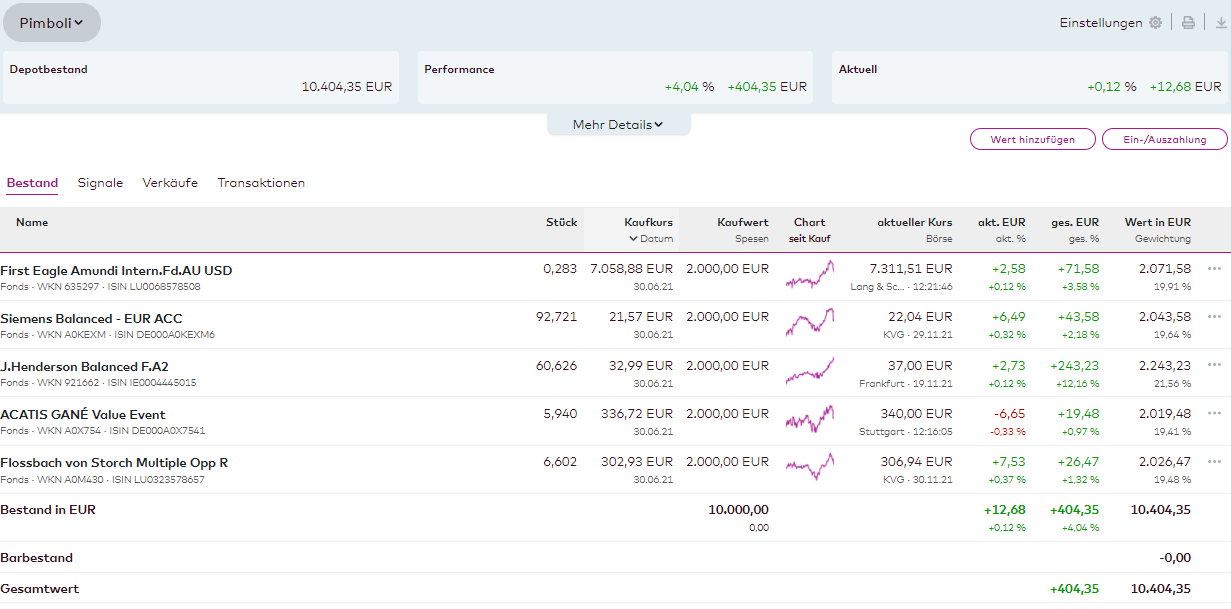
Task: Click the Ein-/Auszahlung button
Action: tap(1165, 140)
